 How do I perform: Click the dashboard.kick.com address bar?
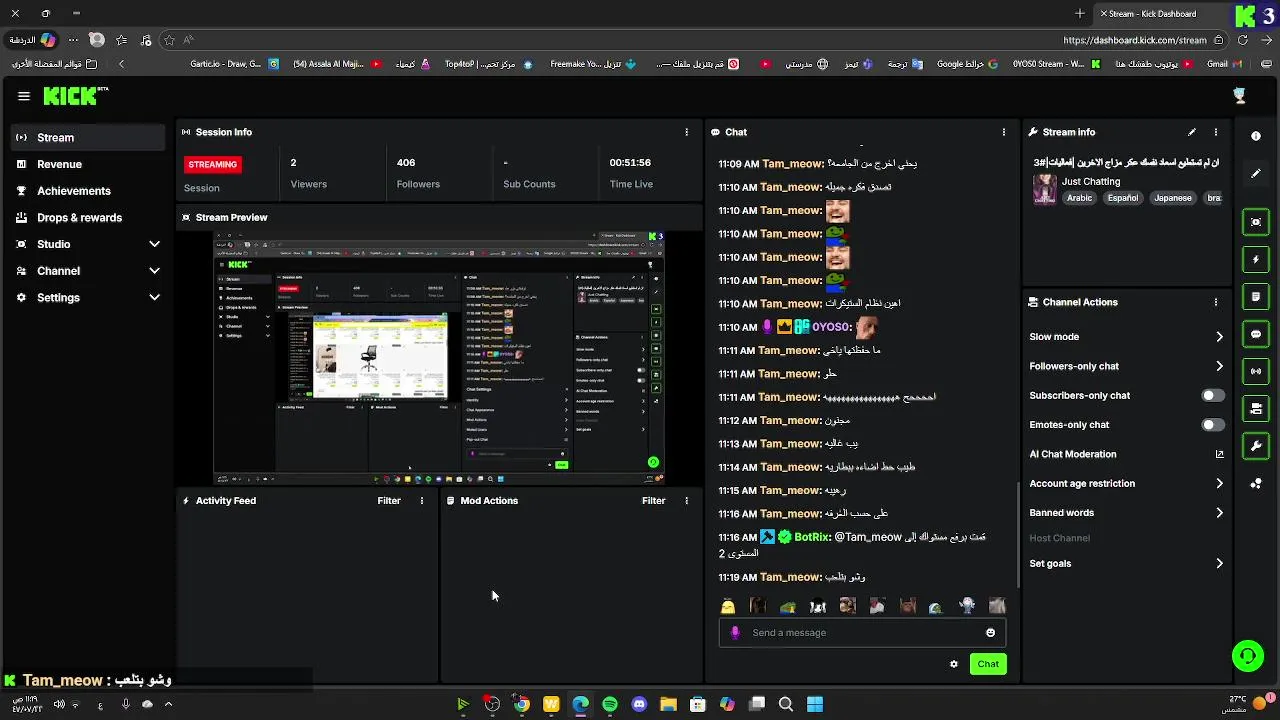(1135, 40)
